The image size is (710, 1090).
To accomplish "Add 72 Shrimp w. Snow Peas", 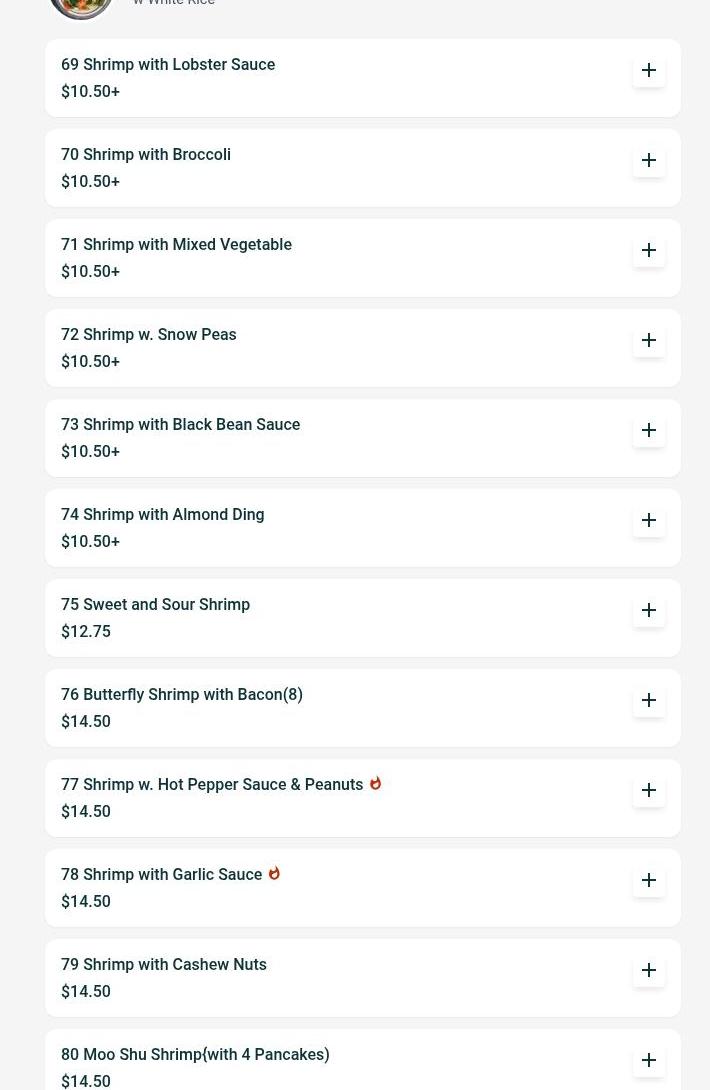I will click(648, 340).
